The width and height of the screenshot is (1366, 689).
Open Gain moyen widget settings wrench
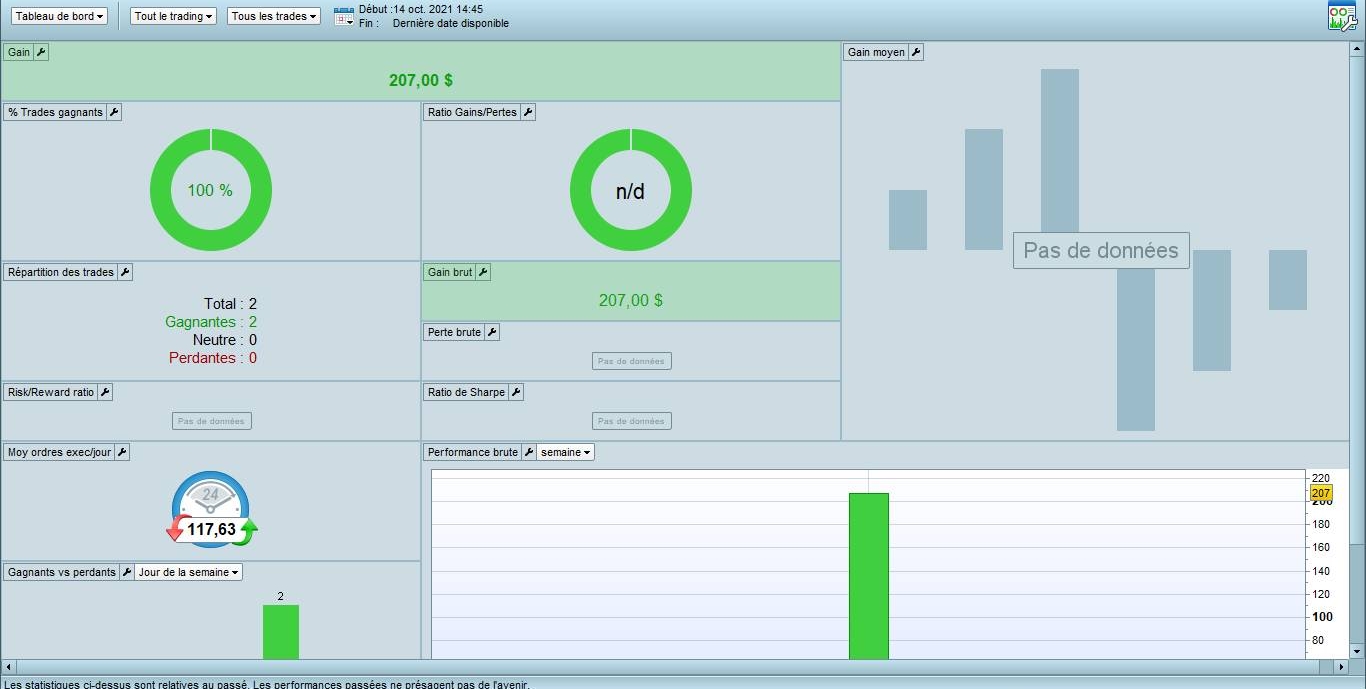point(916,52)
